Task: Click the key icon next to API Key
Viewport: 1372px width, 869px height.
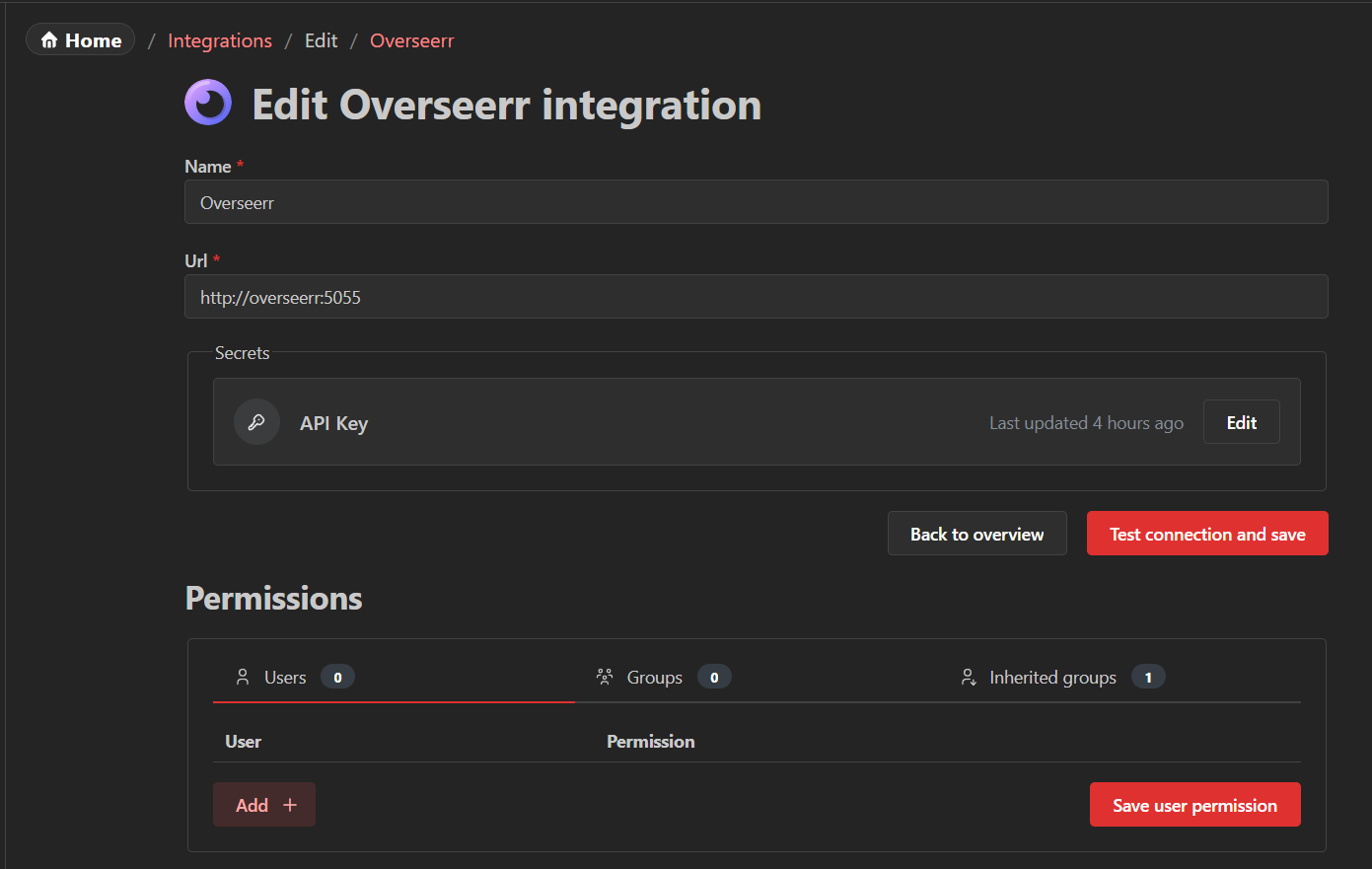Action: (256, 422)
